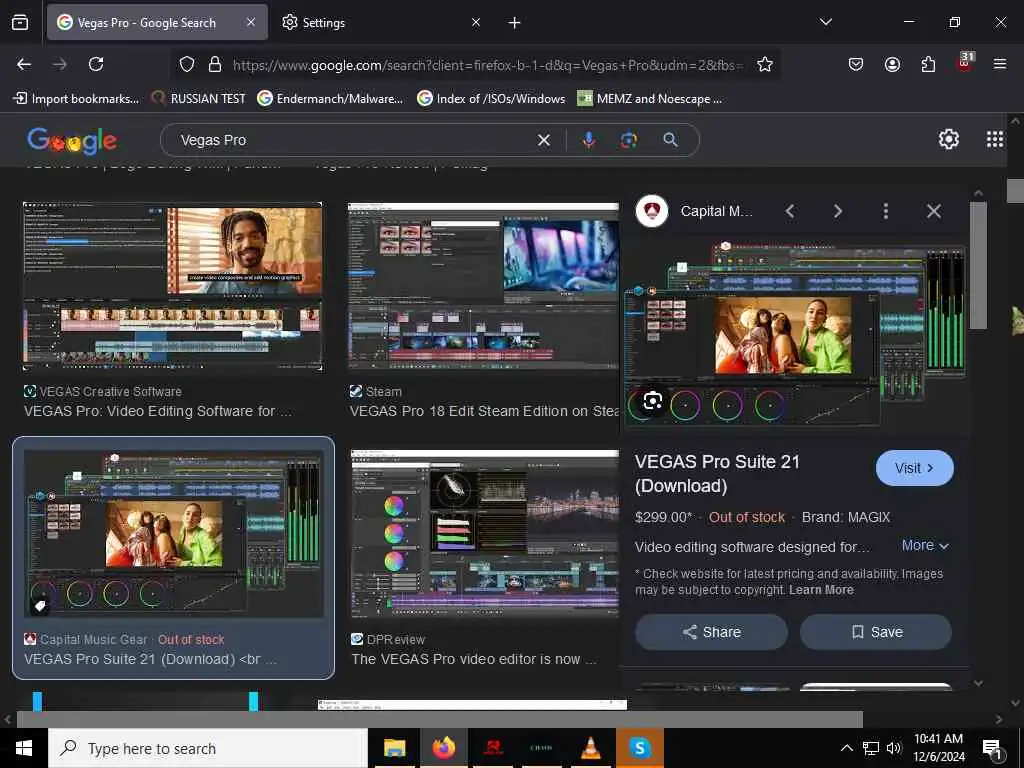Image resolution: width=1024 pixels, height=768 pixels.
Task: Open VLC media player from the taskbar
Action: click(x=590, y=748)
